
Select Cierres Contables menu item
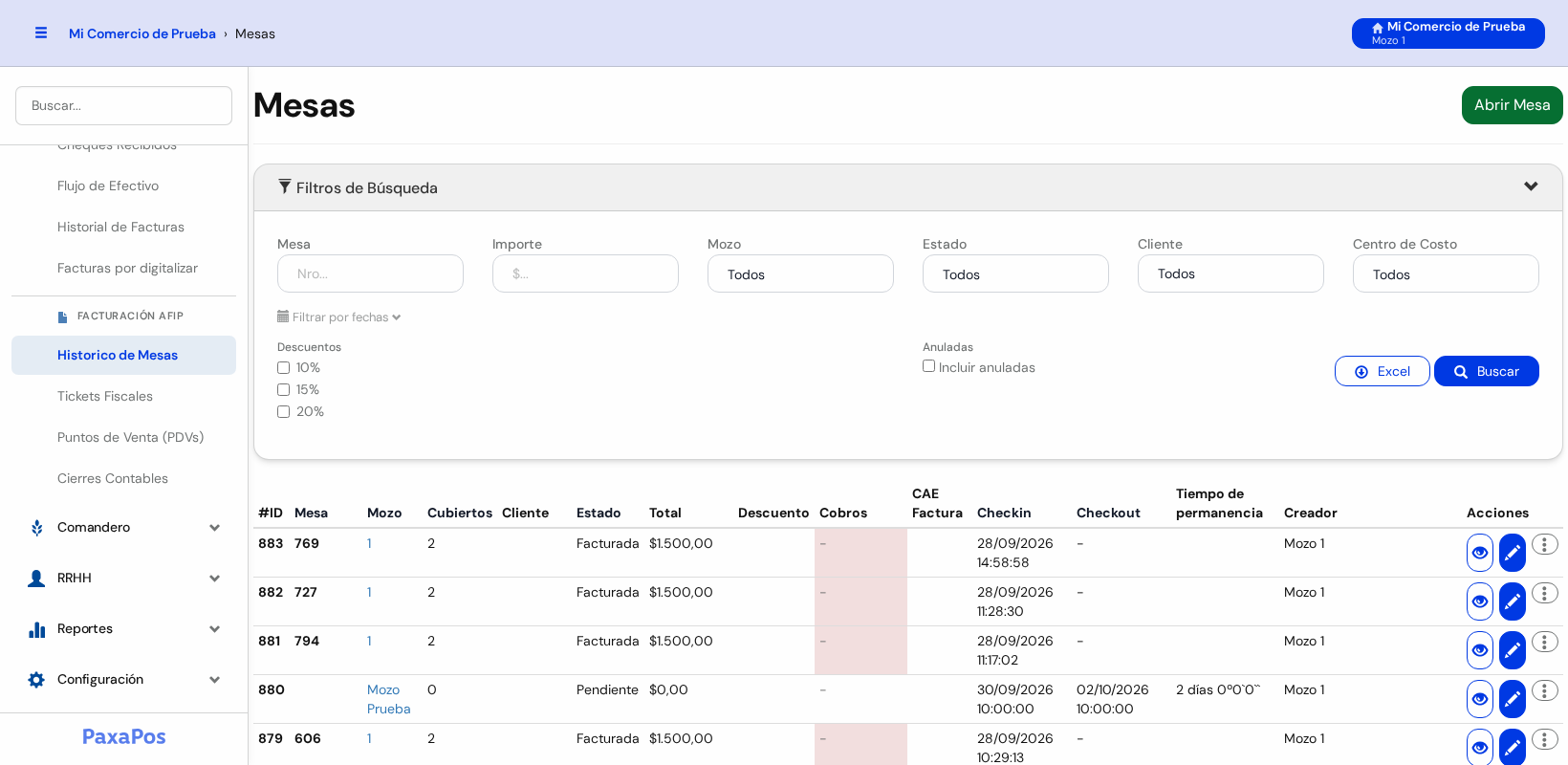pos(113,478)
